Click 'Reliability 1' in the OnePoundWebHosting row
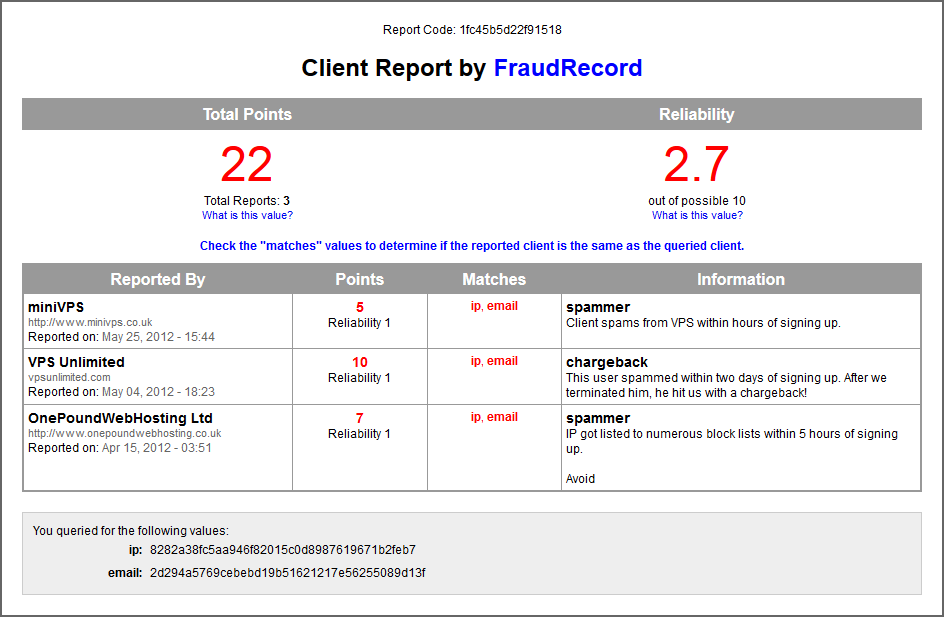The height and width of the screenshot is (617, 944). coord(359,434)
